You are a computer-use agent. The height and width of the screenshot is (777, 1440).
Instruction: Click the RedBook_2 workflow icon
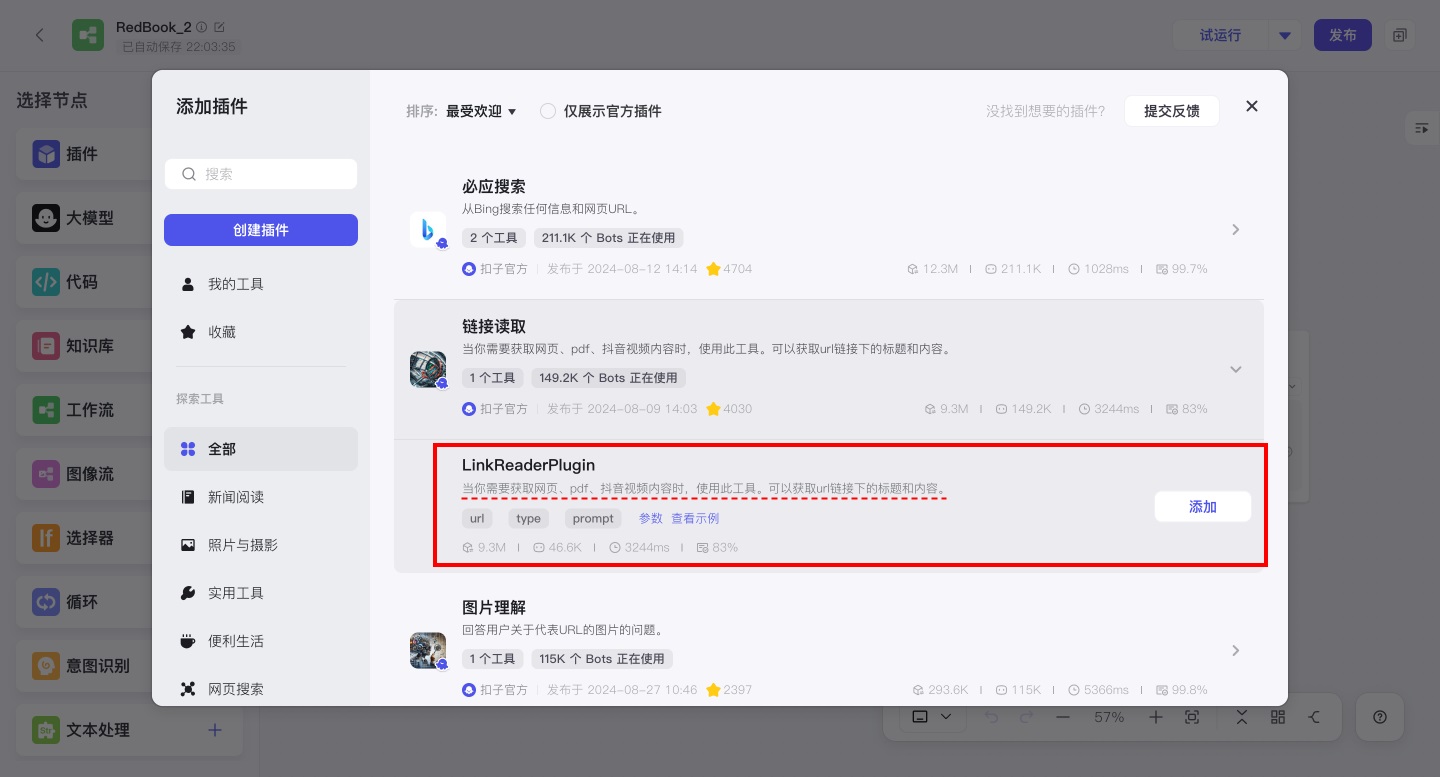(88, 35)
